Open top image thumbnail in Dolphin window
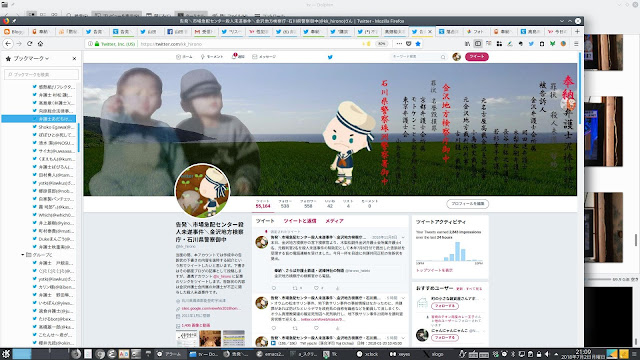 pos(604,52)
